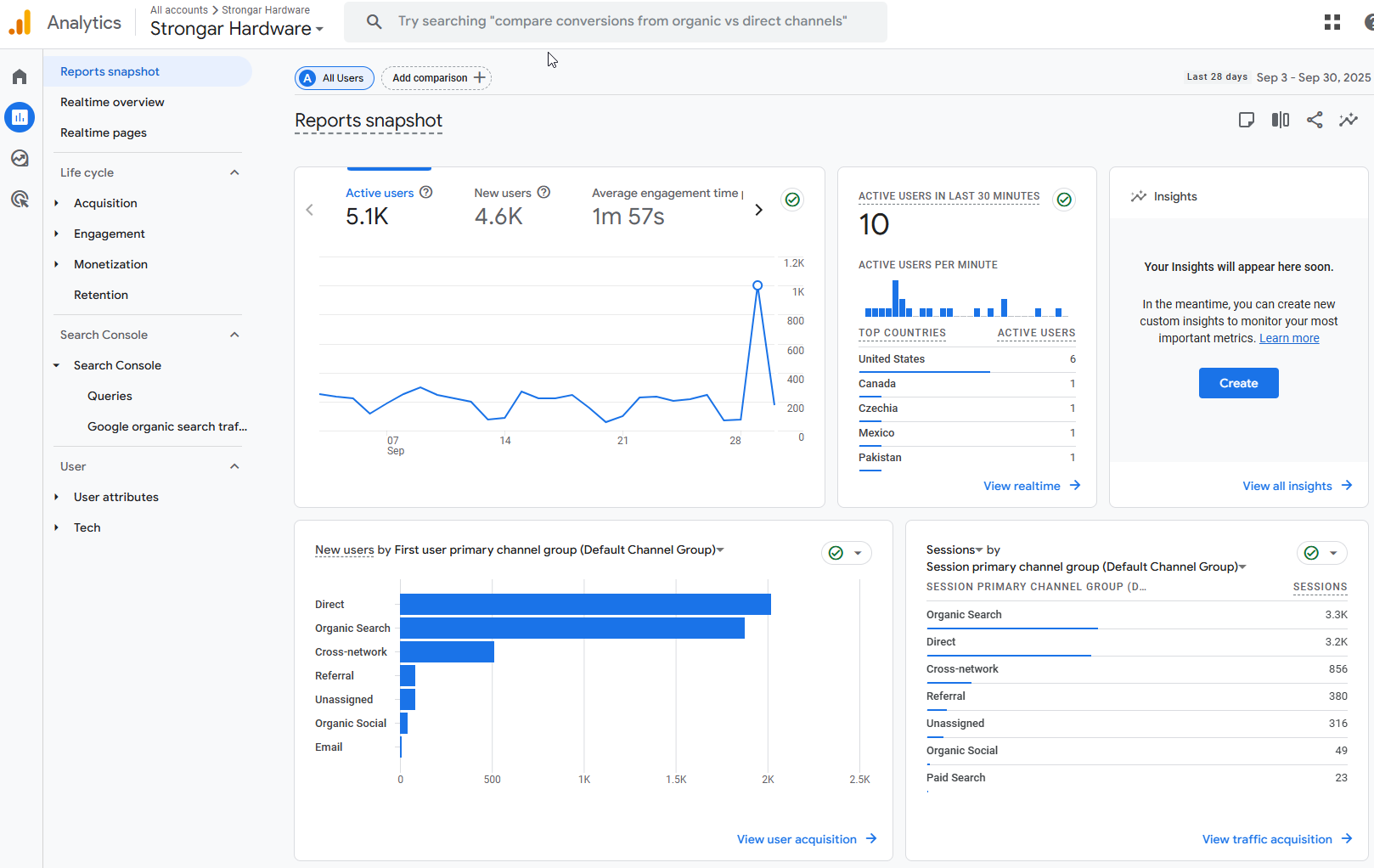Screen dimensions: 1374x868
Task: Open the Advertising icon in left rail
Action: [20, 200]
